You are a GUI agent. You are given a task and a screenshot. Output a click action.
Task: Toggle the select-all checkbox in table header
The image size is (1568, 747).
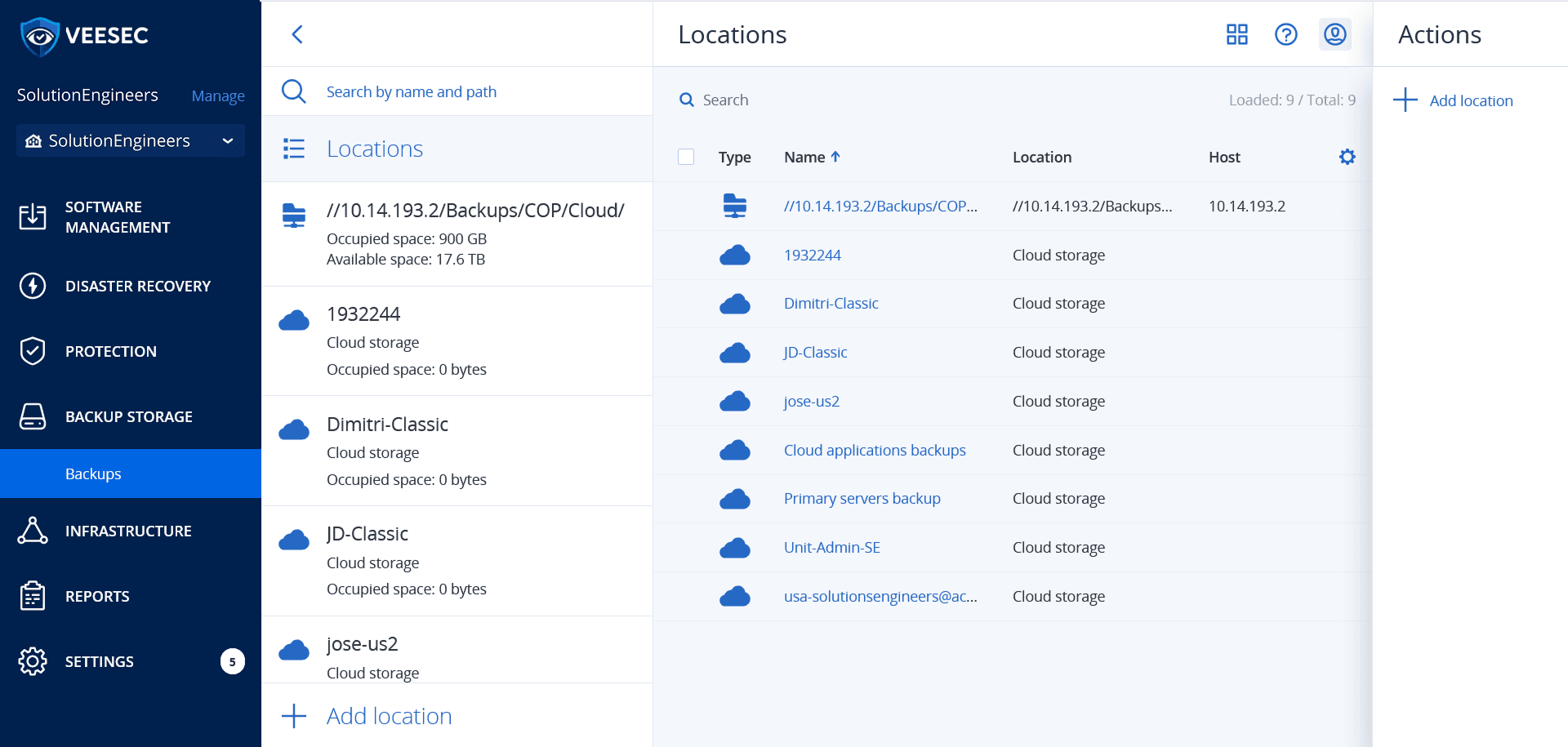point(686,157)
